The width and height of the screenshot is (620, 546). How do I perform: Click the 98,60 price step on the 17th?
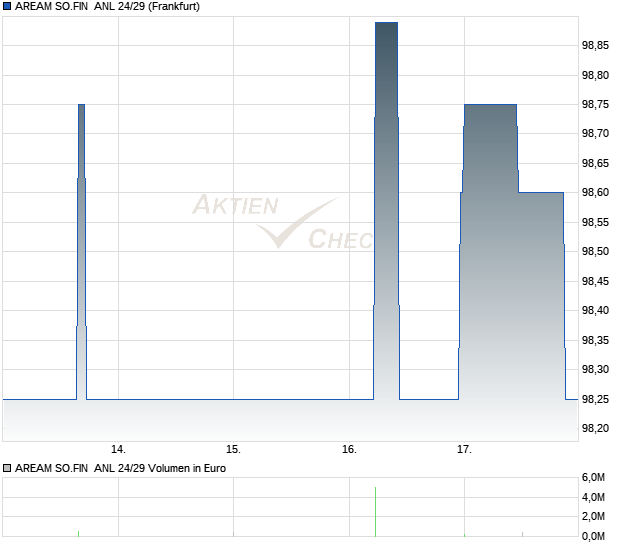click(541, 193)
